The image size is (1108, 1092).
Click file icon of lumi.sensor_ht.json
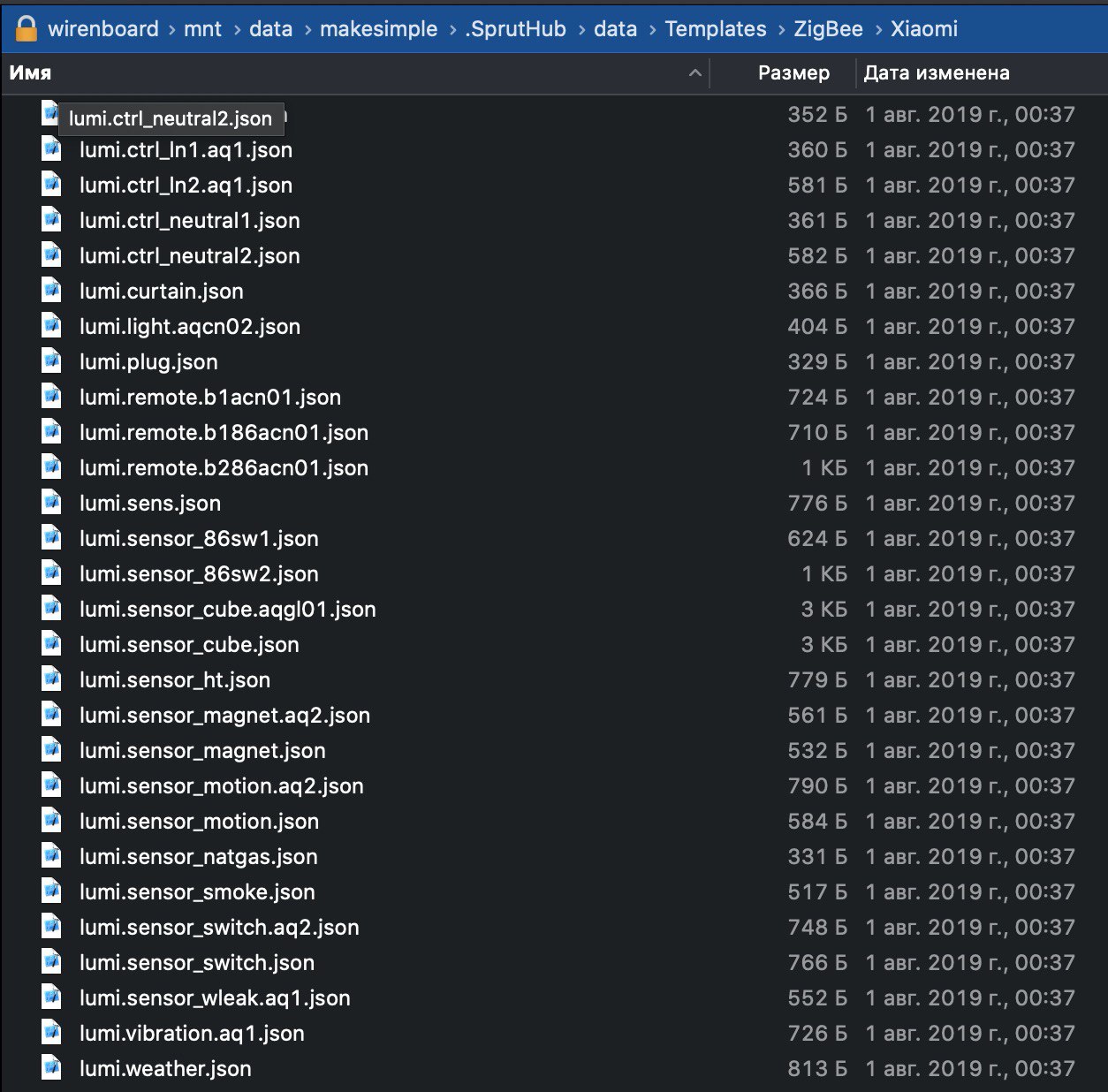[x=52, y=679]
